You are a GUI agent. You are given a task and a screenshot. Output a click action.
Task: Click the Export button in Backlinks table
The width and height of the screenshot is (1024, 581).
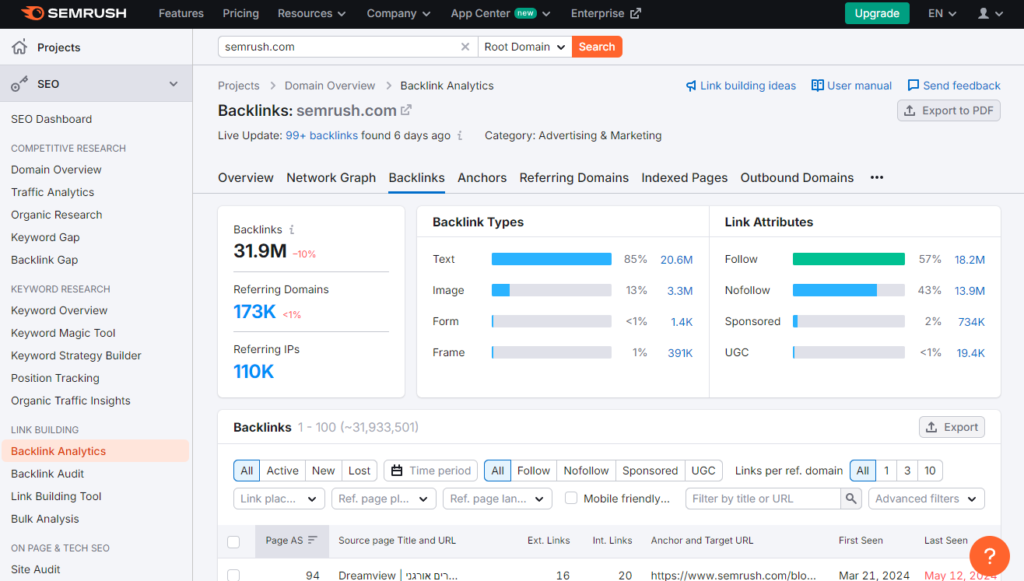952,427
